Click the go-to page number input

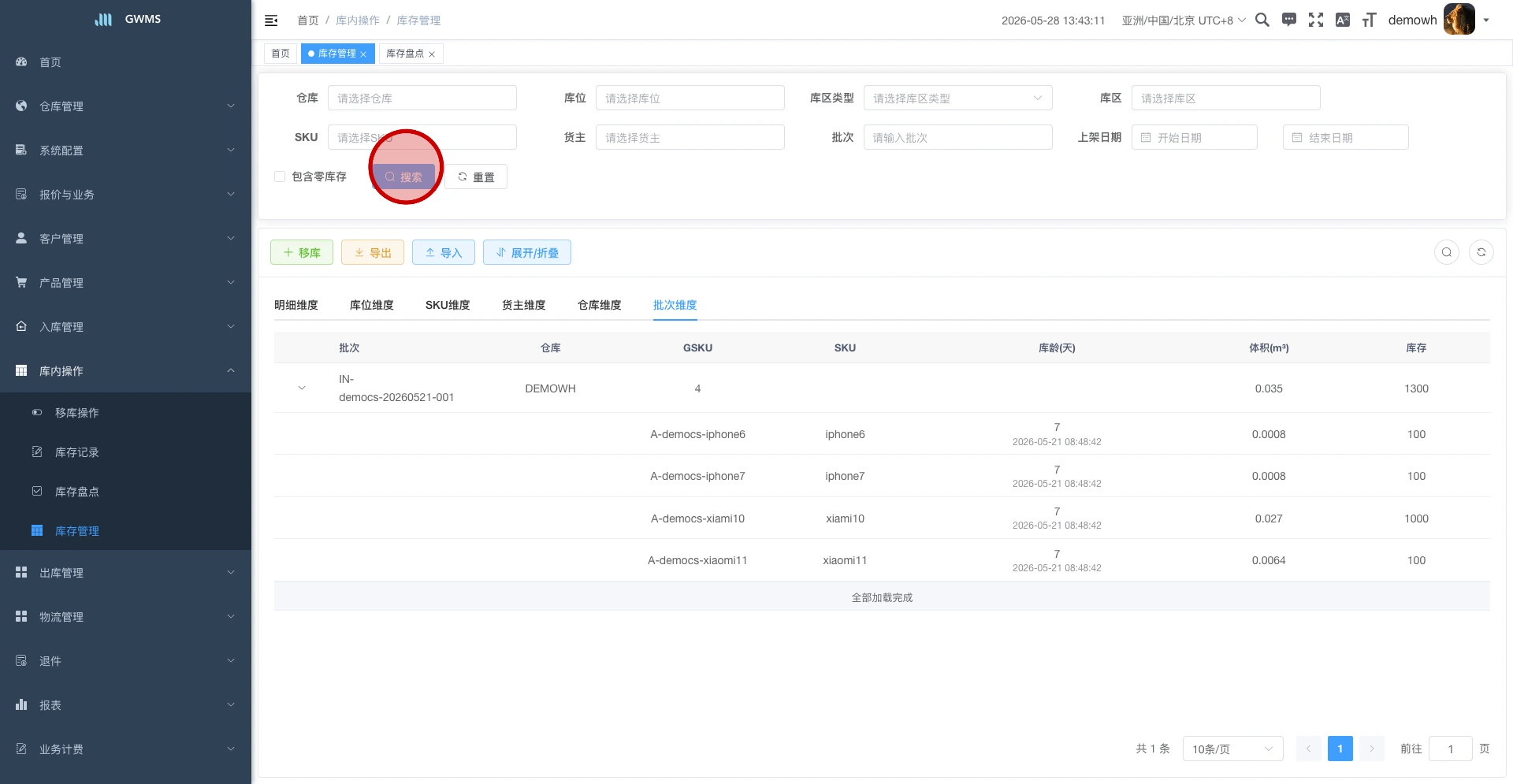pos(1451,749)
